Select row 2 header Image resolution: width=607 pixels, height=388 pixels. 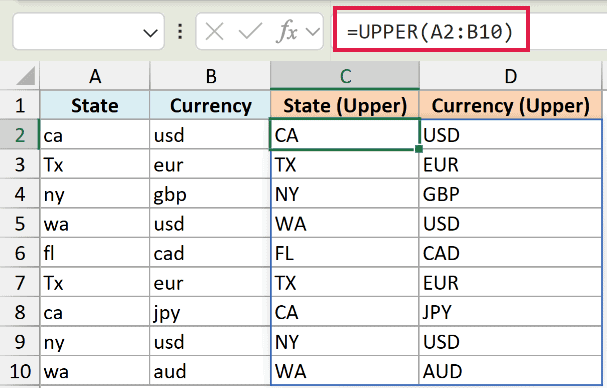pyautogui.click(x=20, y=135)
